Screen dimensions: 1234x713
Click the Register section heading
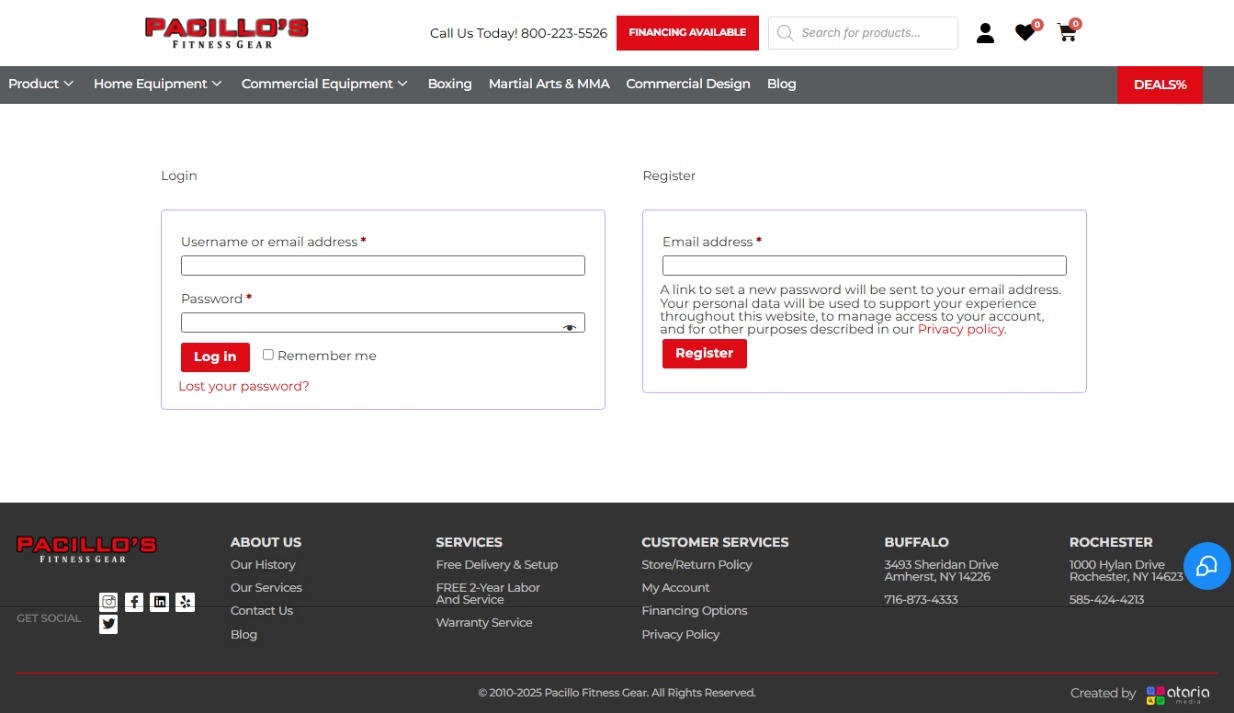669,176
